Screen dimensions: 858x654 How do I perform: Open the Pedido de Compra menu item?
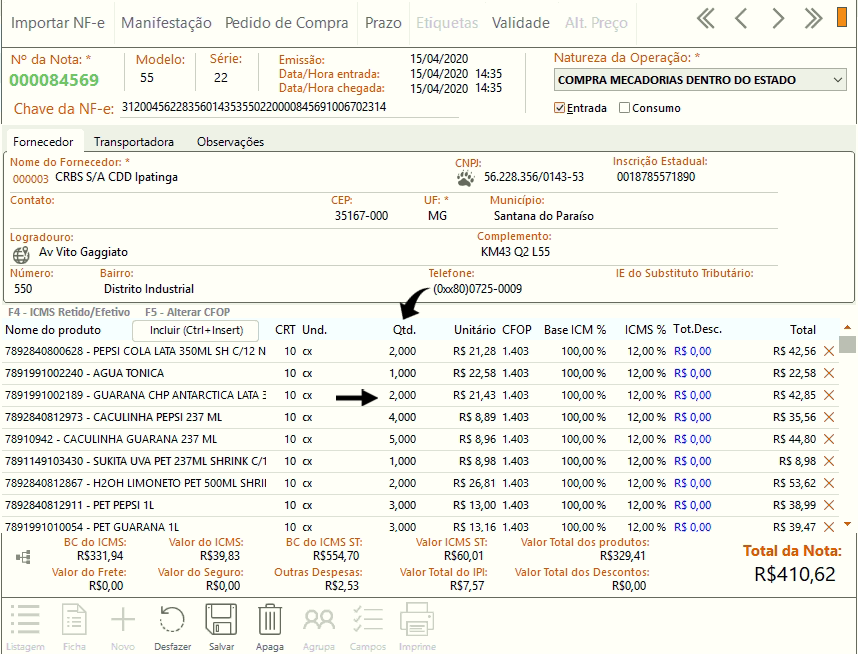coord(287,23)
